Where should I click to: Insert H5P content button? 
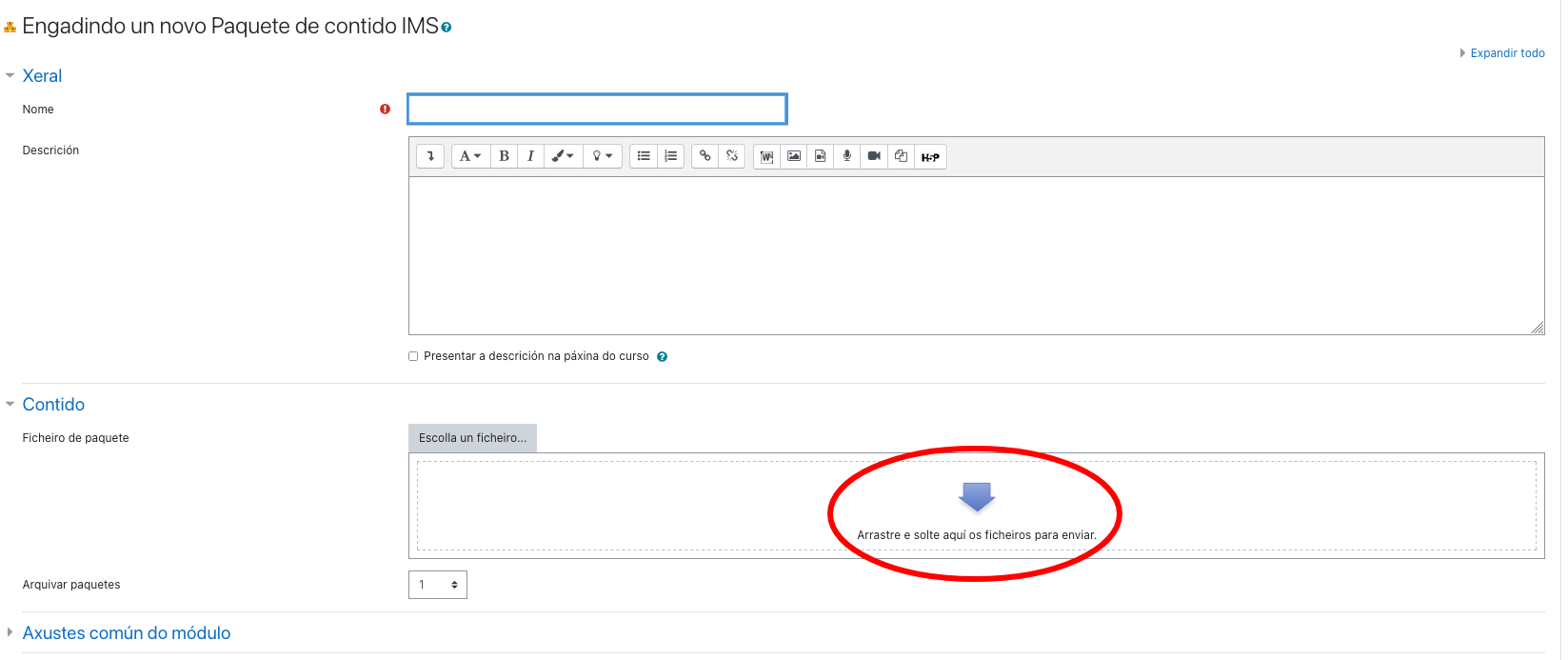pyautogui.click(x=930, y=157)
